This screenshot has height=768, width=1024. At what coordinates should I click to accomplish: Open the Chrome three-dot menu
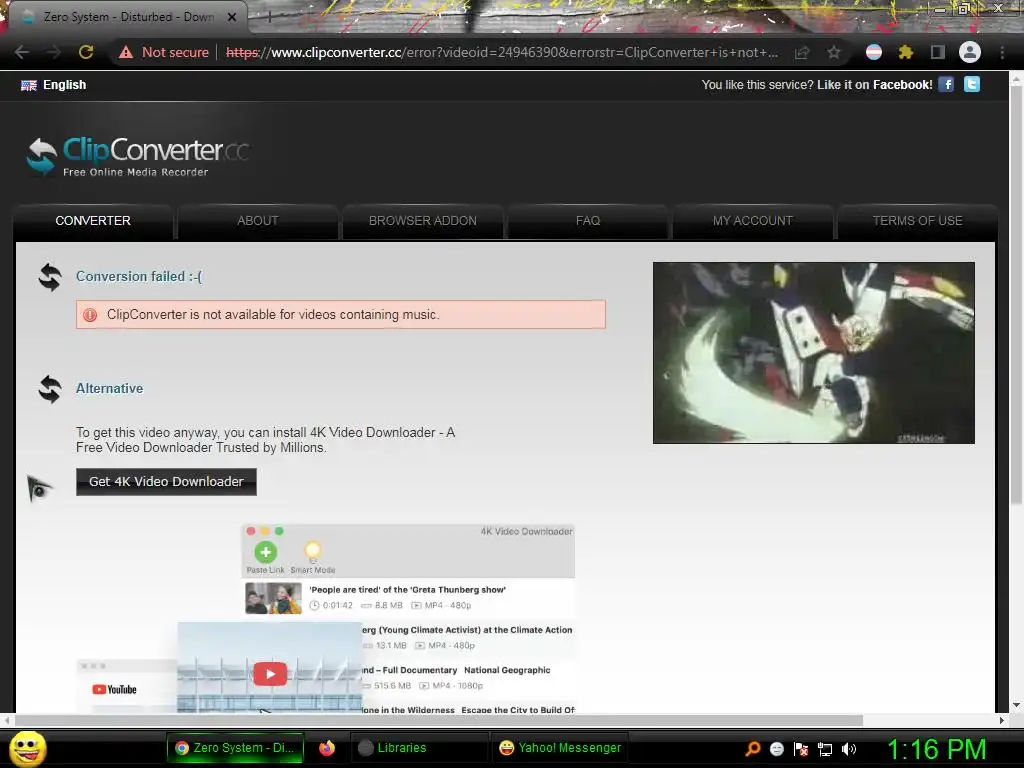pyautogui.click(x=1002, y=52)
